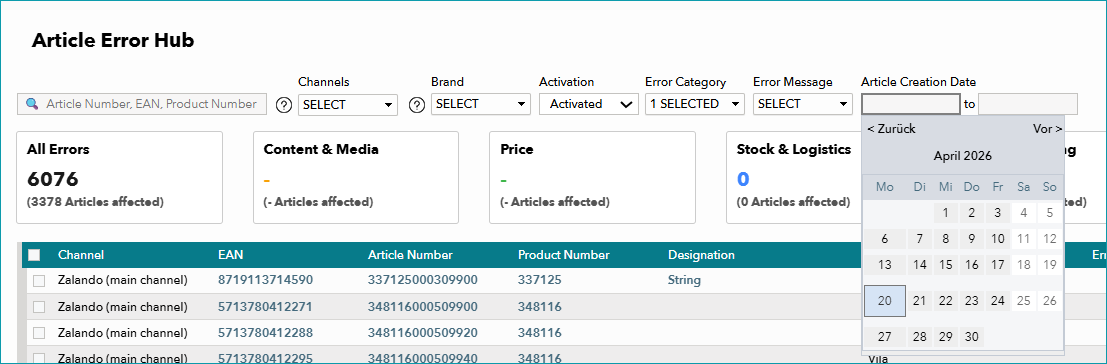
Task: Sort by the EAN column header
Action: coord(230,255)
